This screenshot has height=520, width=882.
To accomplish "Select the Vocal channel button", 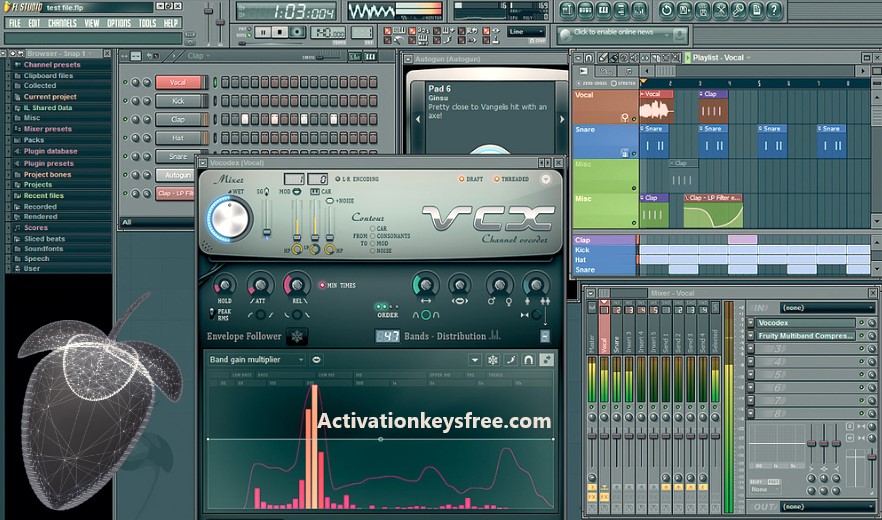I will (178, 82).
